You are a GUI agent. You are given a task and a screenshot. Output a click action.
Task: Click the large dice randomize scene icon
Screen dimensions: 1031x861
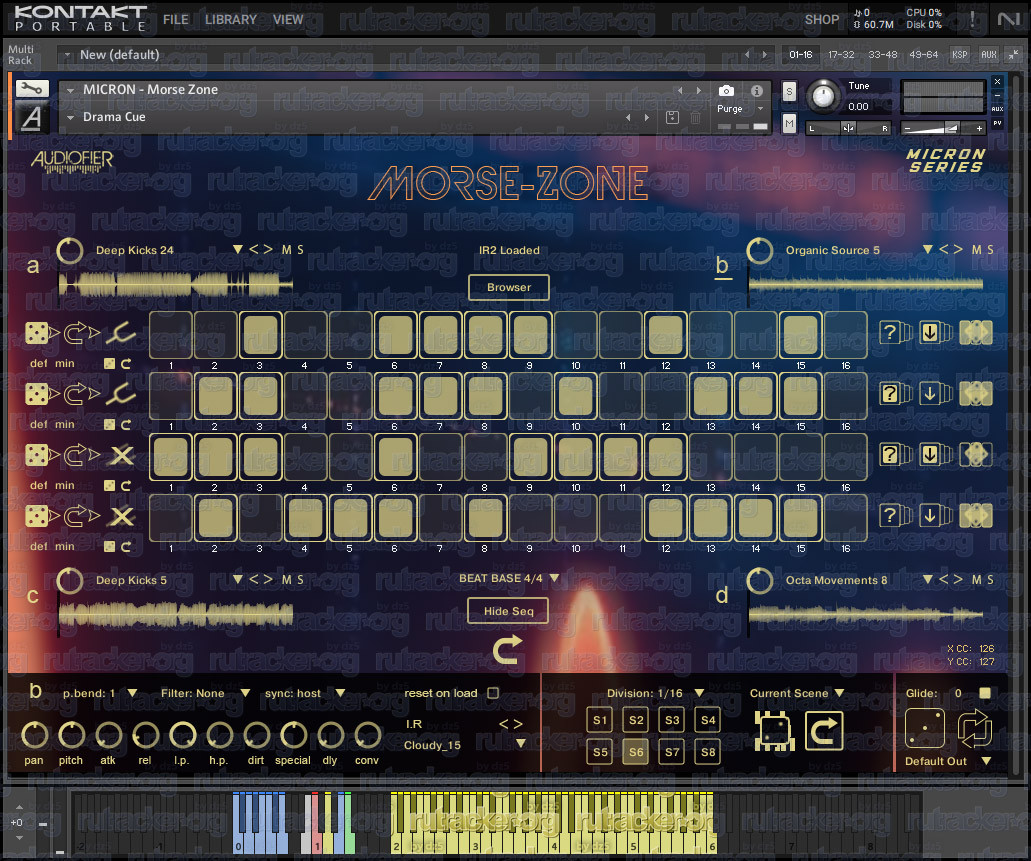point(924,729)
